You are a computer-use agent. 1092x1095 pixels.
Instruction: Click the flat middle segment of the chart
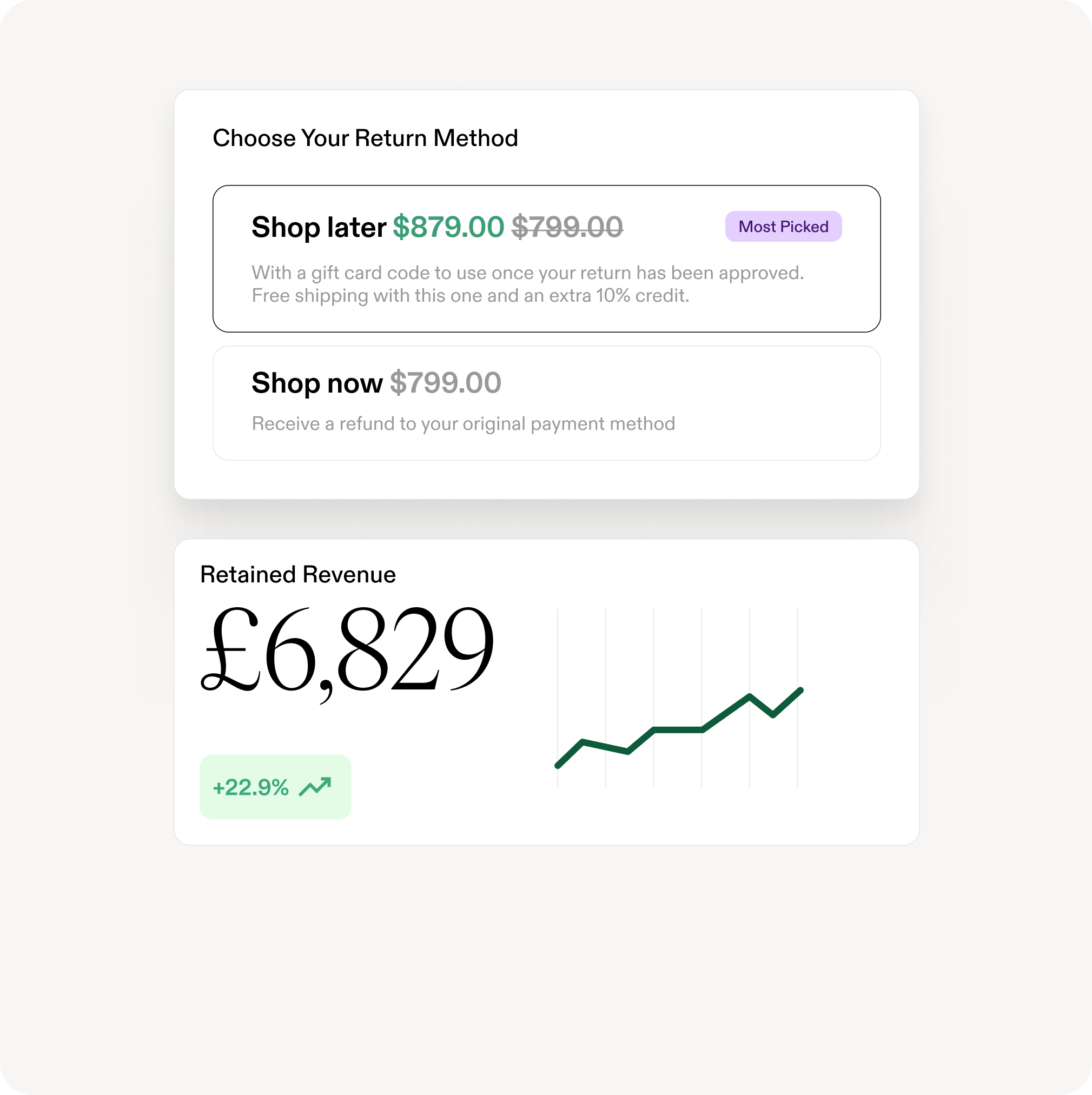point(678,729)
